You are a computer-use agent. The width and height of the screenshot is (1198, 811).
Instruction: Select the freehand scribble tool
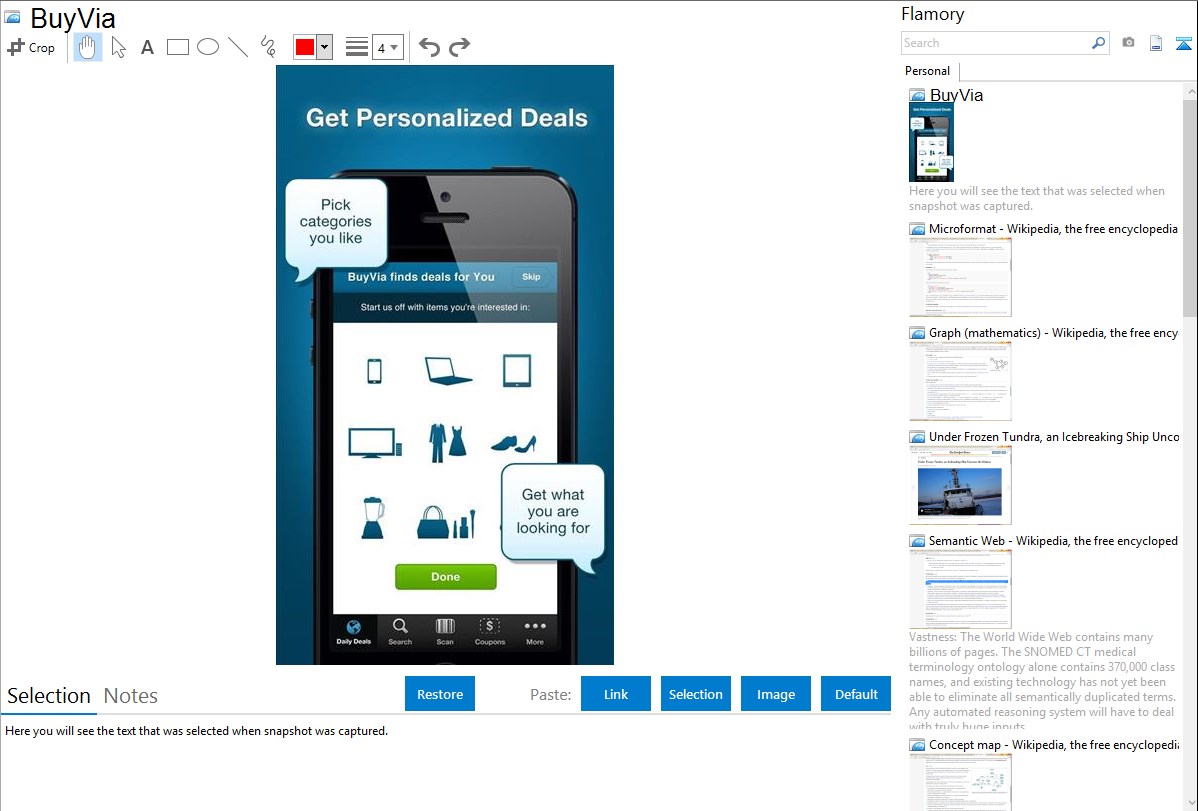(x=268, y=47)
